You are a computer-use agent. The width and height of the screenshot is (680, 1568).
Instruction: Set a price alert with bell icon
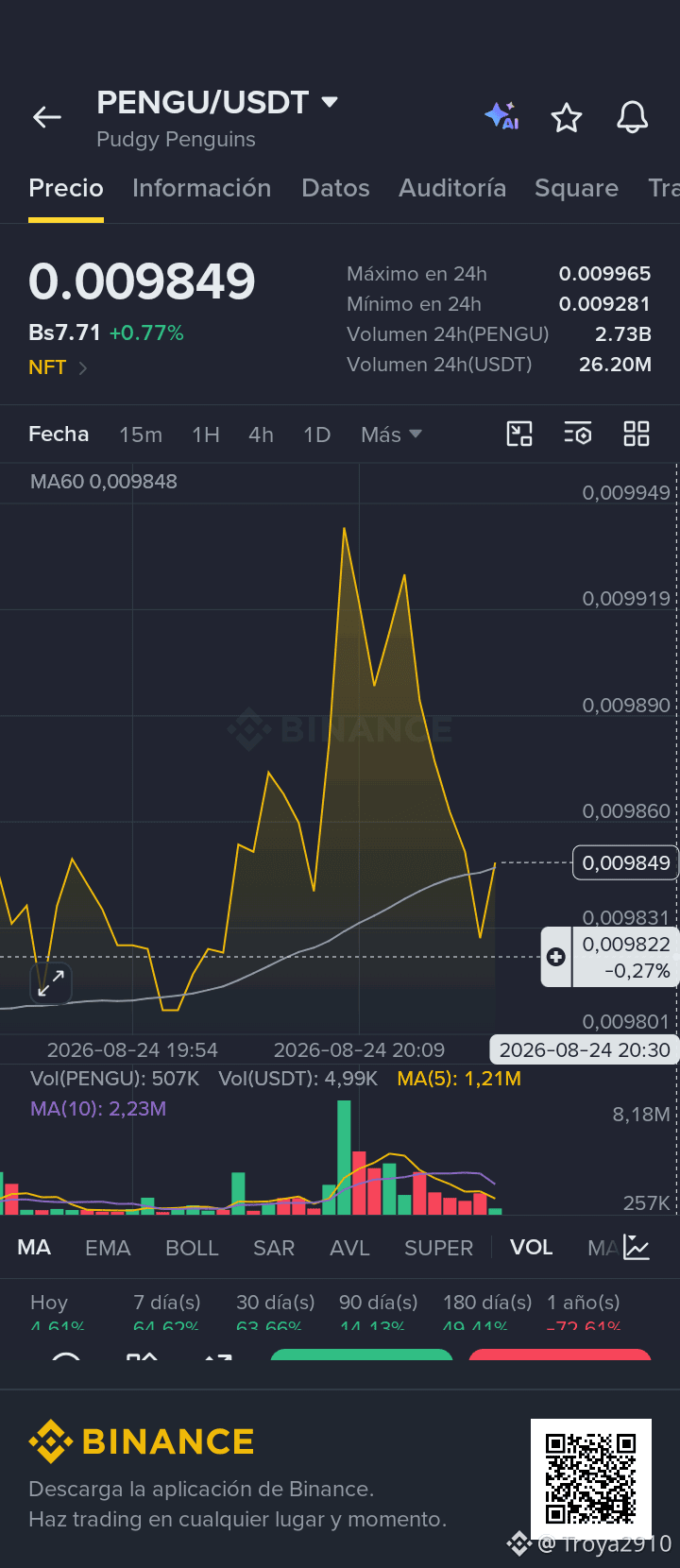pos(632,117)
